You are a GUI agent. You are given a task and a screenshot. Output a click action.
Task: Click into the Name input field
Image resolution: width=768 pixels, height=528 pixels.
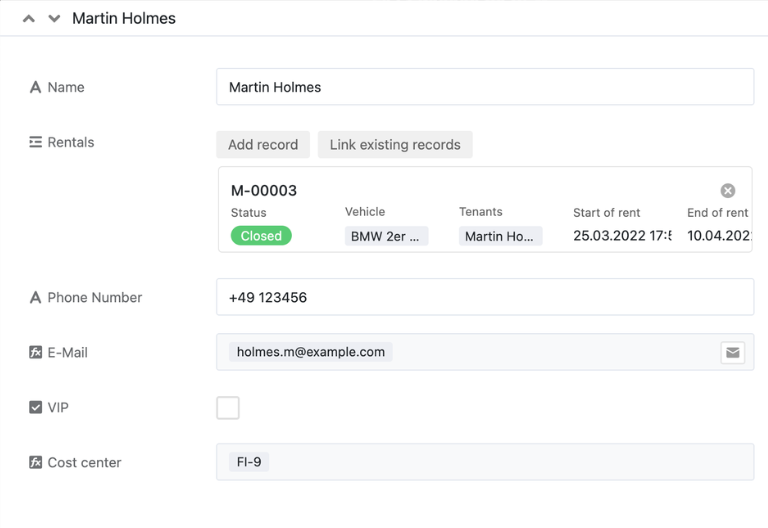point(484,87)
